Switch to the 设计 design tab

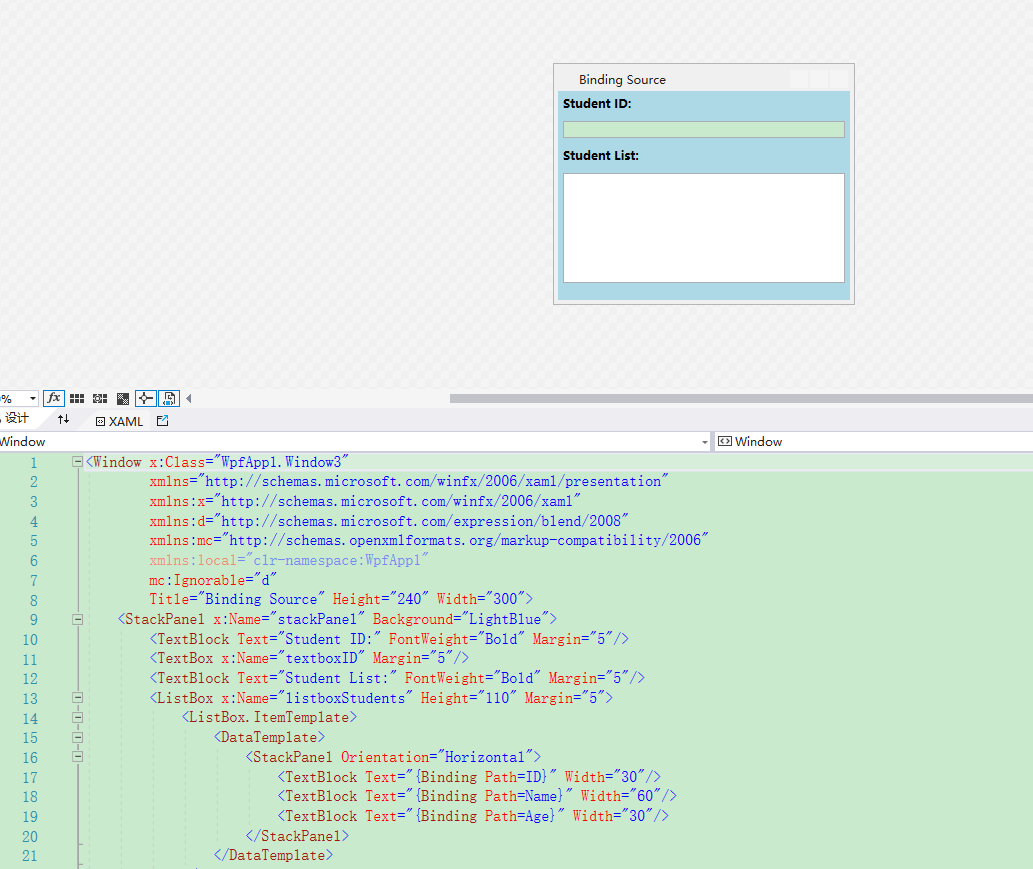(15, 419)
